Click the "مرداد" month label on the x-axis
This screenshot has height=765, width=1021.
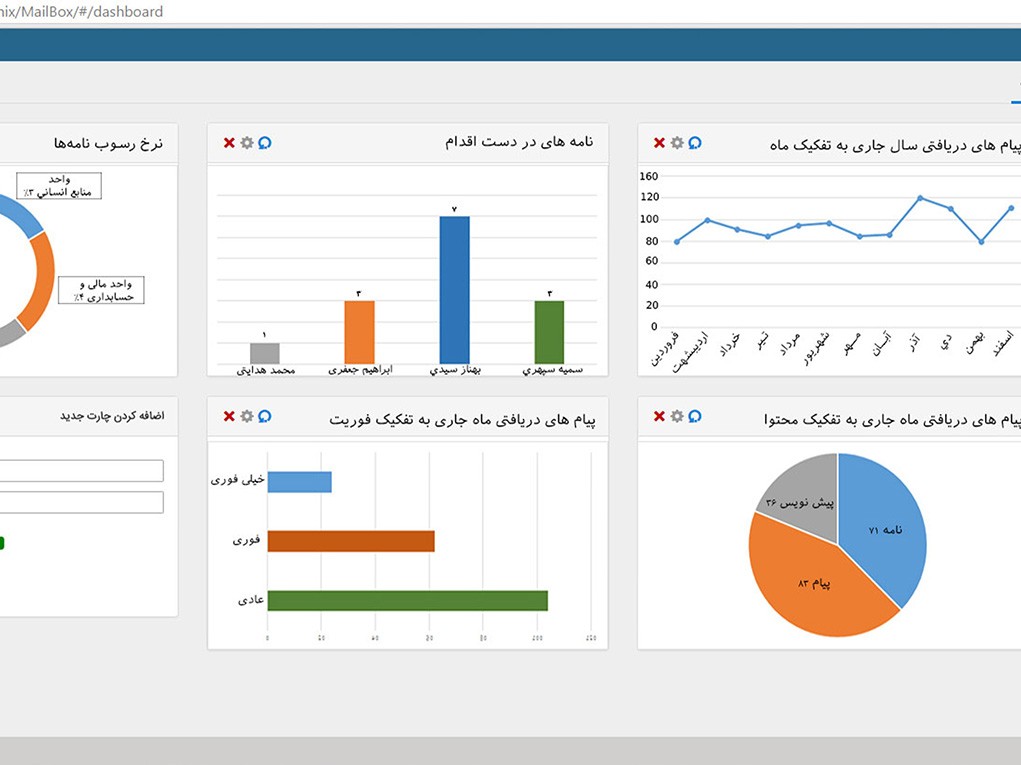789,344
